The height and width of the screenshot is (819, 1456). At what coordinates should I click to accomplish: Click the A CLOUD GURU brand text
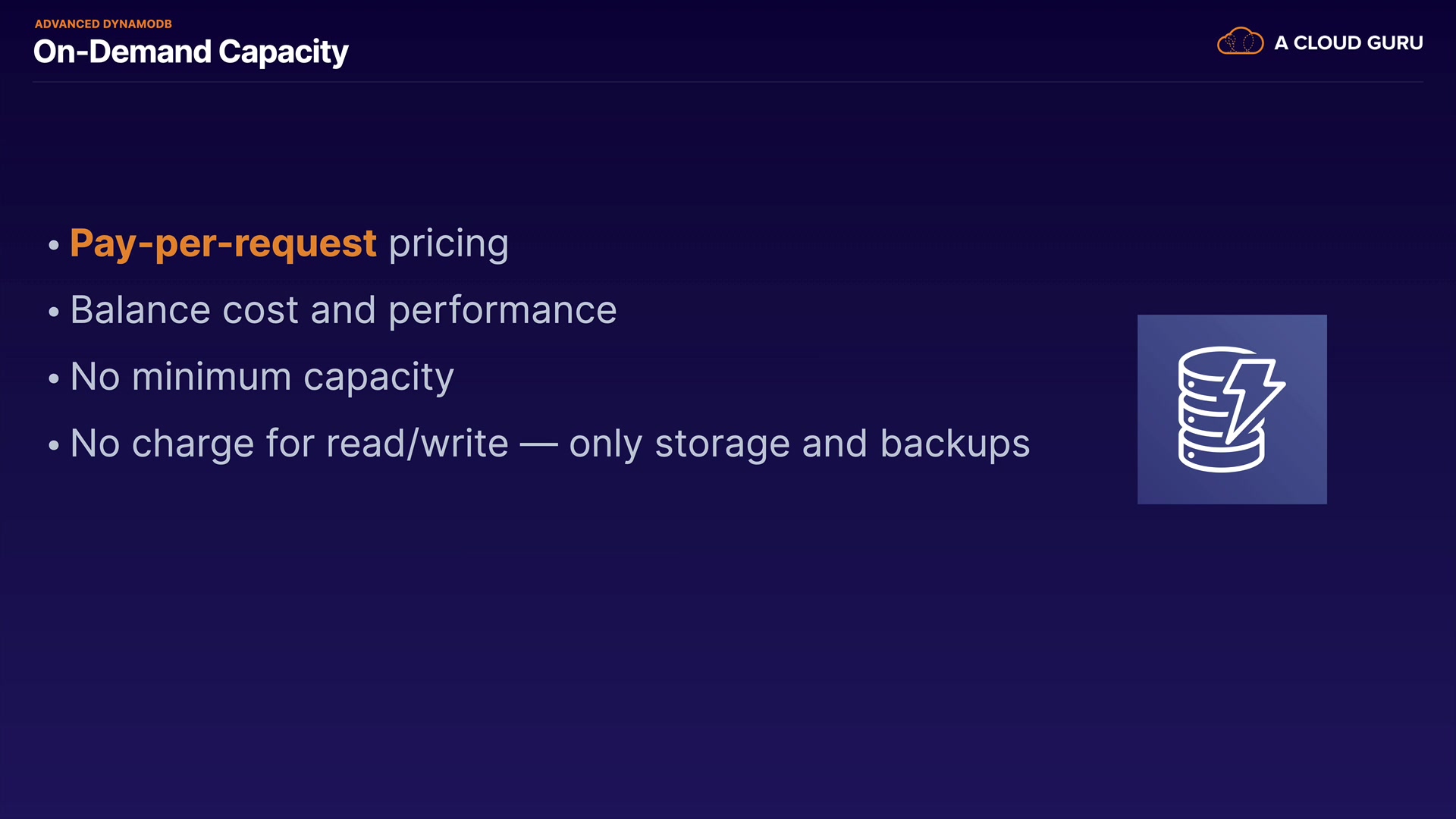click(x=1348, y=43)
